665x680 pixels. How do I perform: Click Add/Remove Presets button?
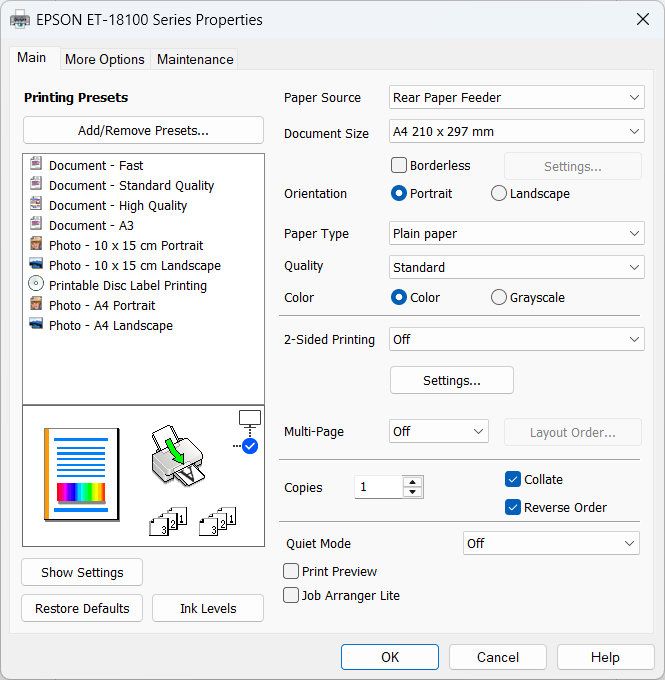pyautogui.click(x=143, y=130)
